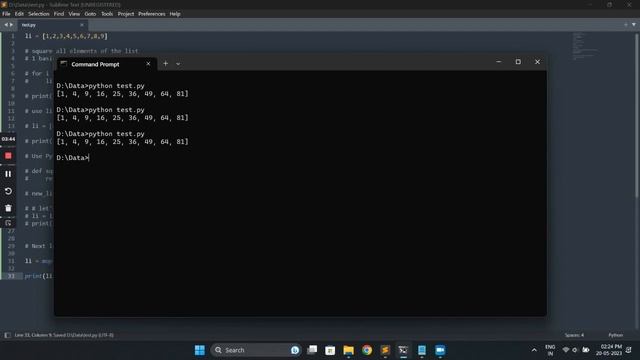Expand the terminal profile dropdown arrow
The width and height of the screenshot is (640, 360).
pos(178,64)
